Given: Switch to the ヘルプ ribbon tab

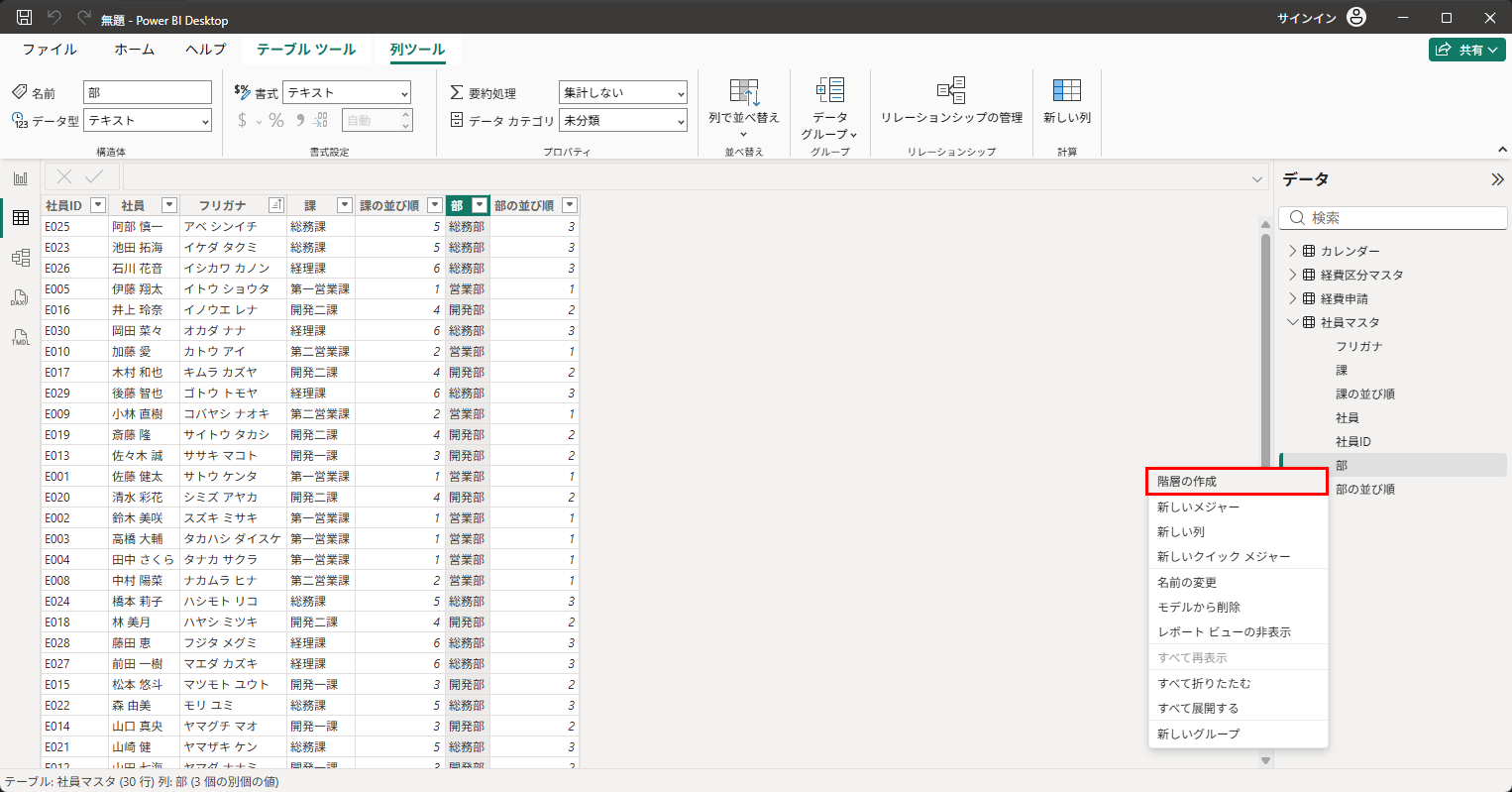Looking at the screenshot, I should [x=206, y=50].
